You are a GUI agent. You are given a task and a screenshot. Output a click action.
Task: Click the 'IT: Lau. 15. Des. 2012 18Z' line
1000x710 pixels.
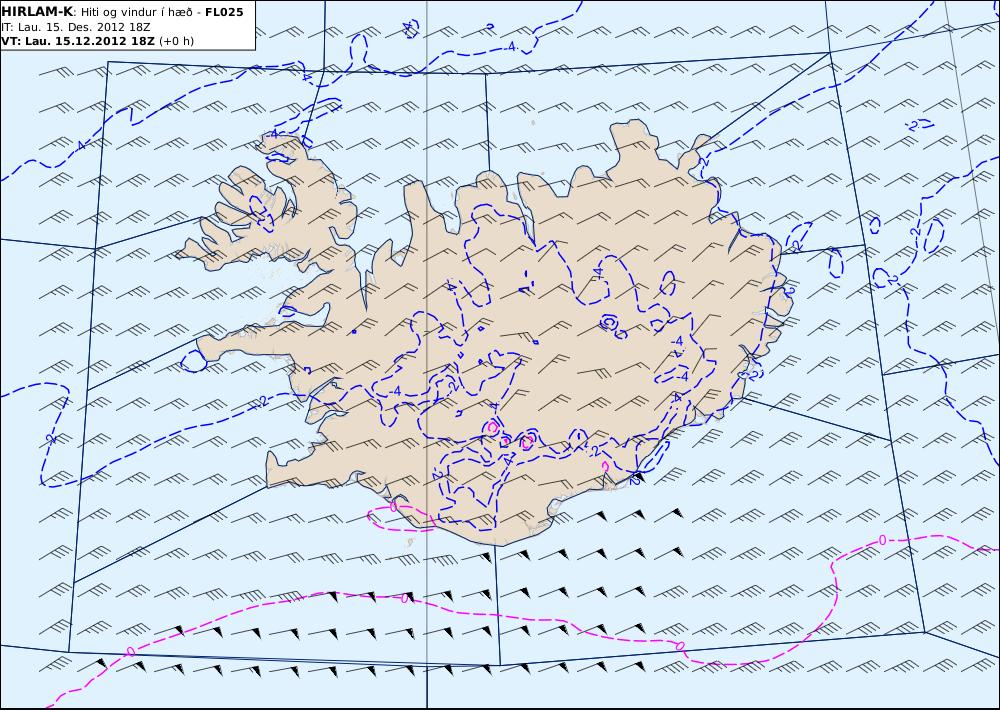75,27
